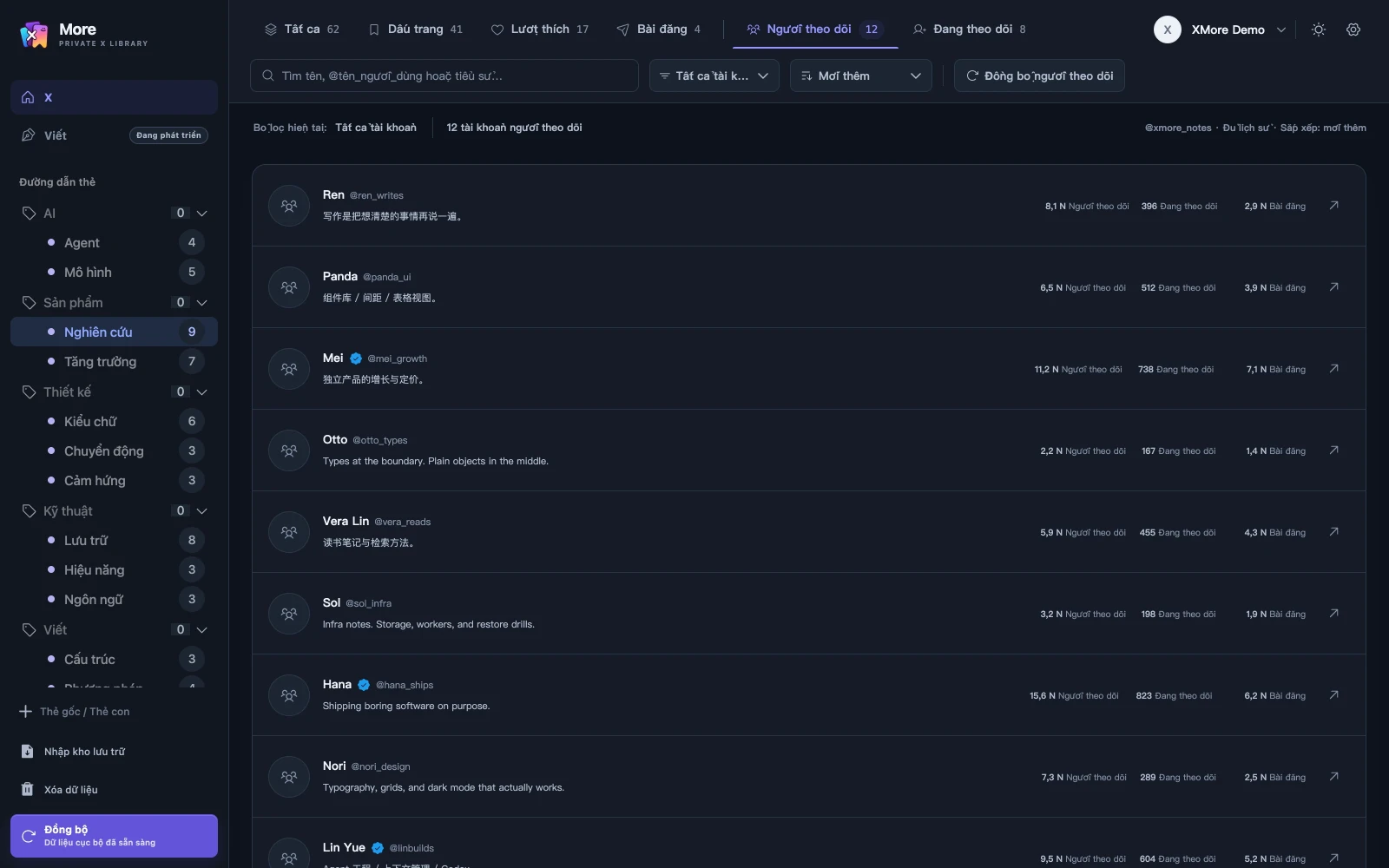Focus the search name or username field
Image resolution: width=1389 pixels, height=868 pixels.
444,76
